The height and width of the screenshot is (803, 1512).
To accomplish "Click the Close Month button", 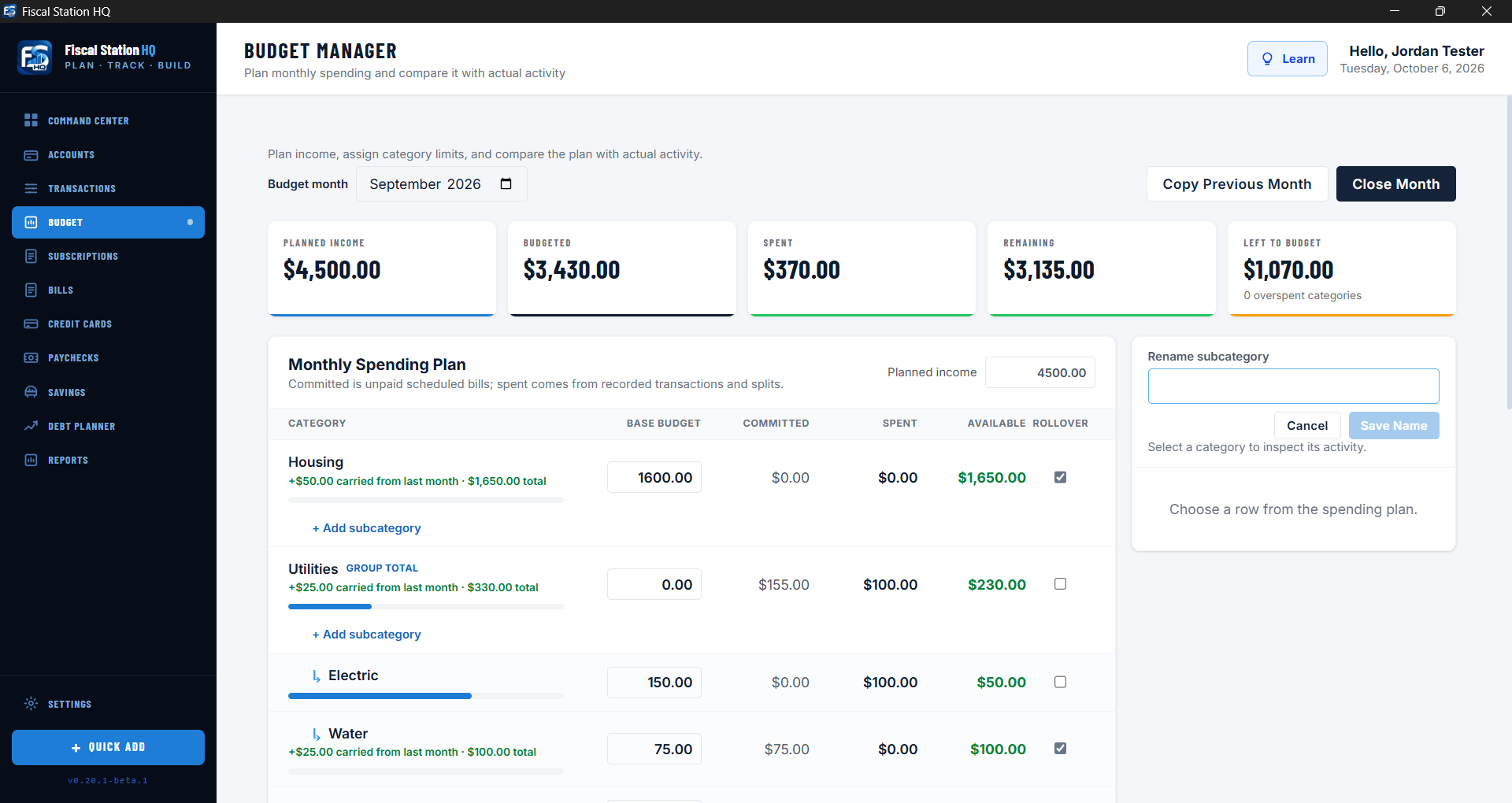I will click(x=1395, y=183).
